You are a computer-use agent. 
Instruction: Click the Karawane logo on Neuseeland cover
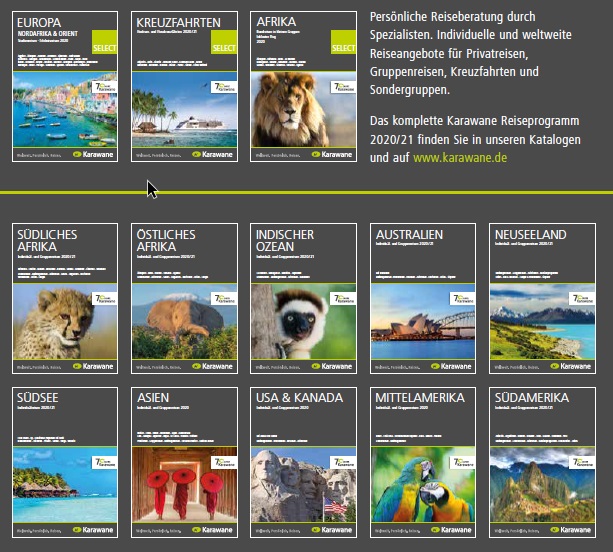pos(570,366)
